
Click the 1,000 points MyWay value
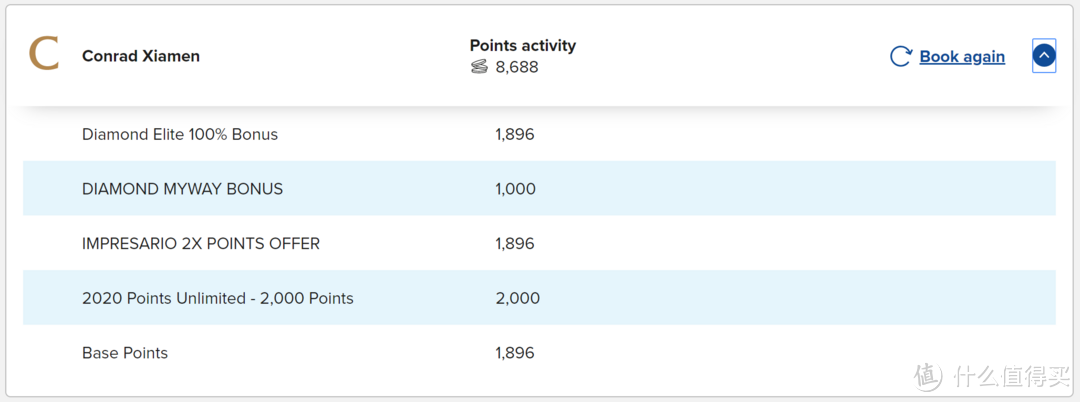click(515, 189)
